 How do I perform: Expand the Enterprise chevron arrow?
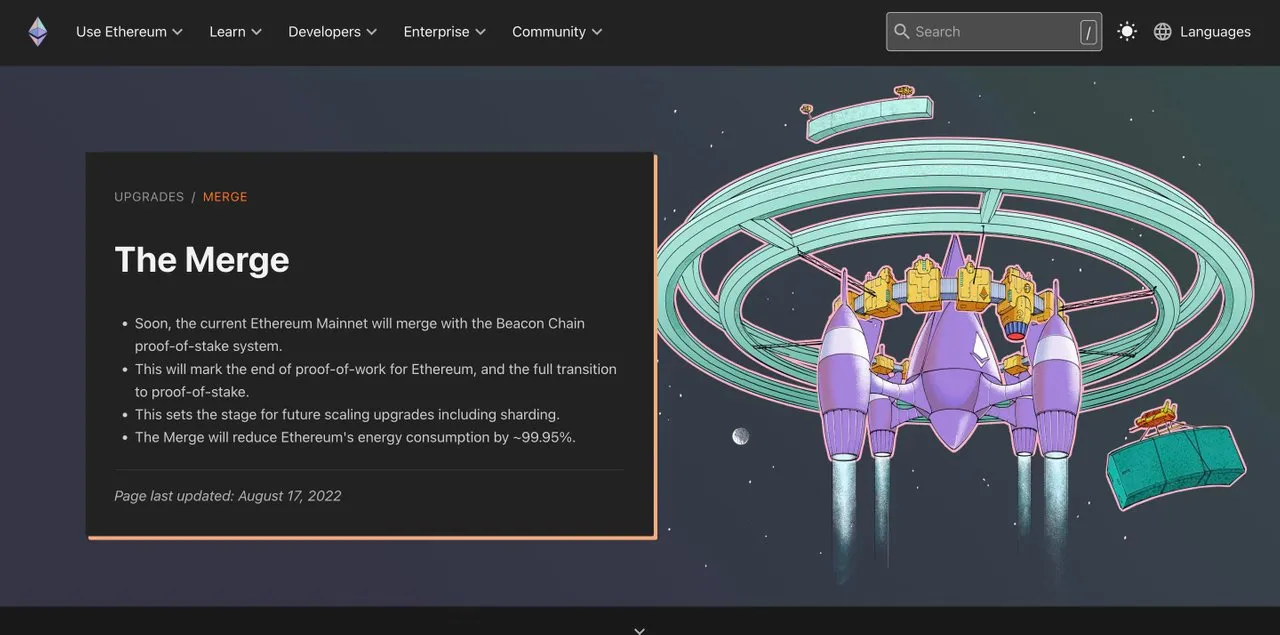(x=480, y=32)
